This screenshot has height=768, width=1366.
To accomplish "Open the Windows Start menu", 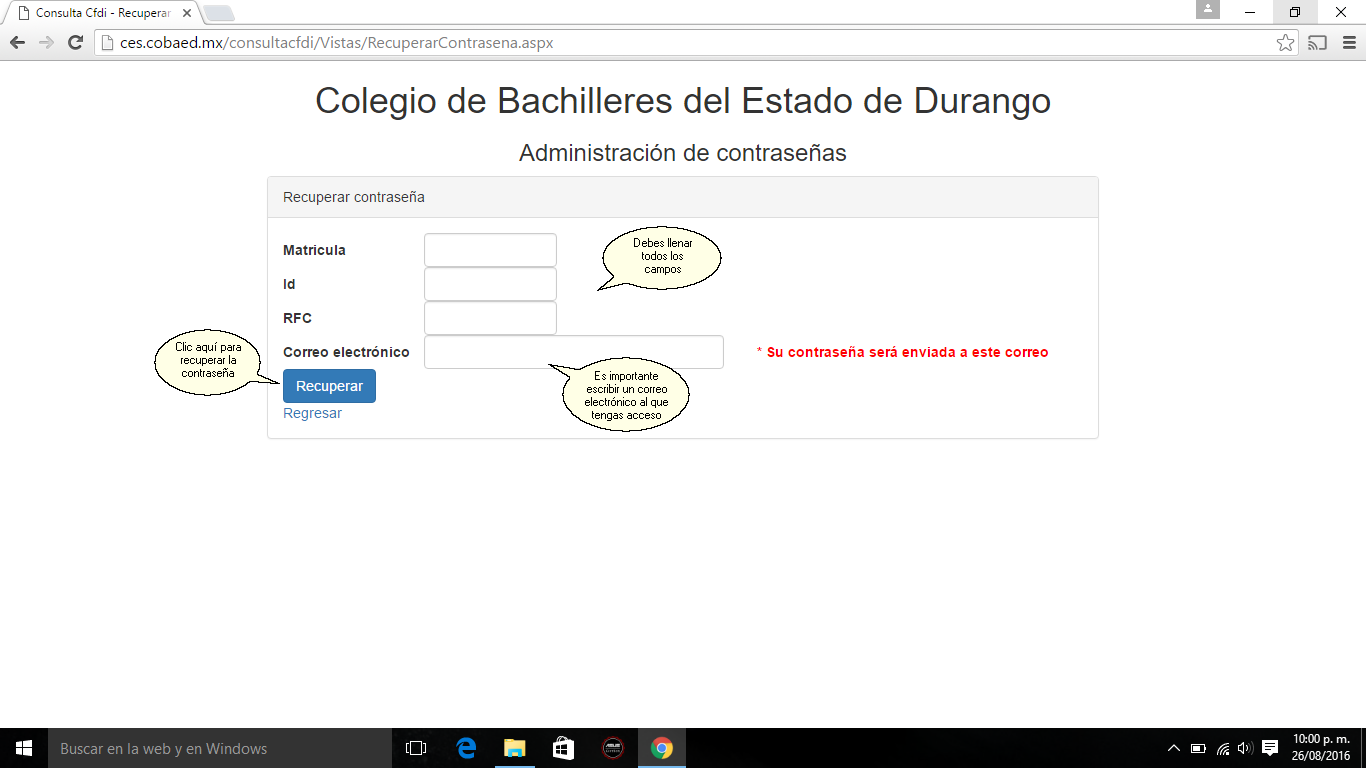I will [x=24, y=748].
